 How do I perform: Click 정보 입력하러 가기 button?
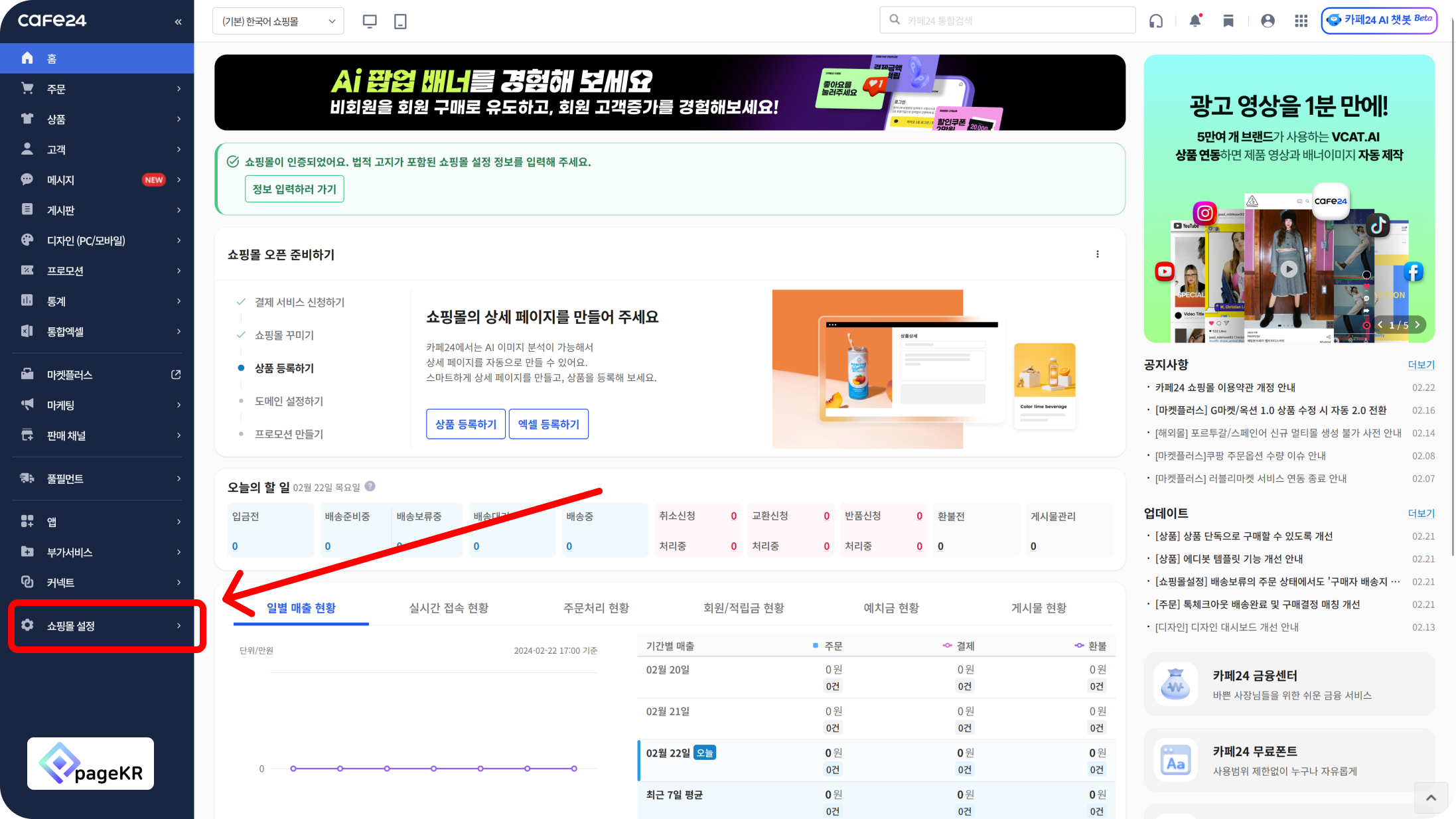click(x=294, y=189)
